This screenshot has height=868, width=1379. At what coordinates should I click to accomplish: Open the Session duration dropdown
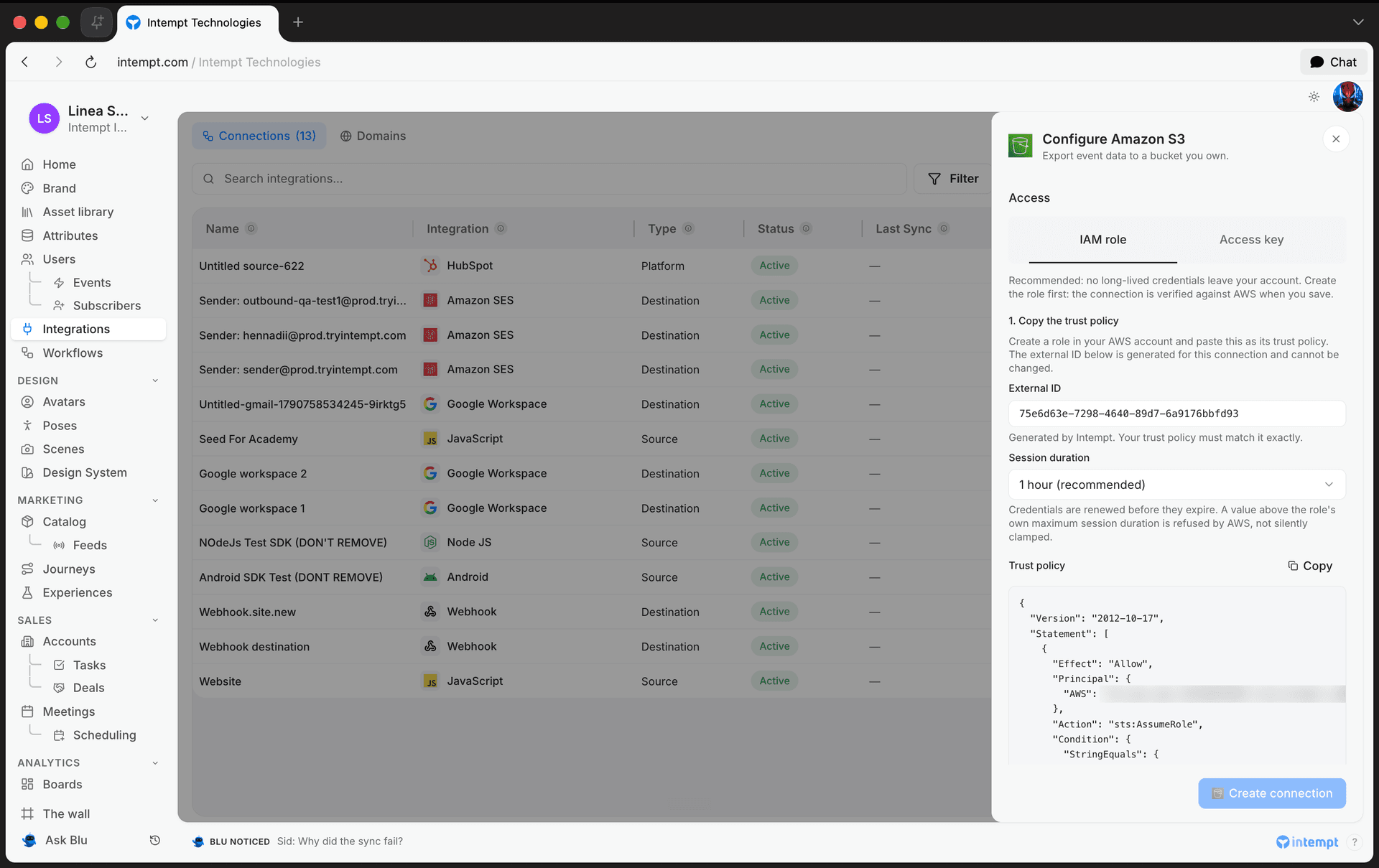(x=1176, y=485)
